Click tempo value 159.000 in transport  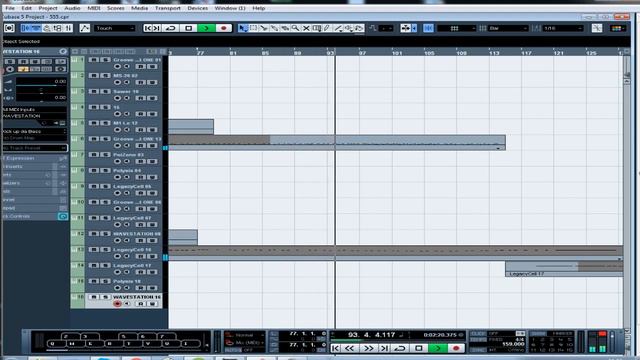513,344
